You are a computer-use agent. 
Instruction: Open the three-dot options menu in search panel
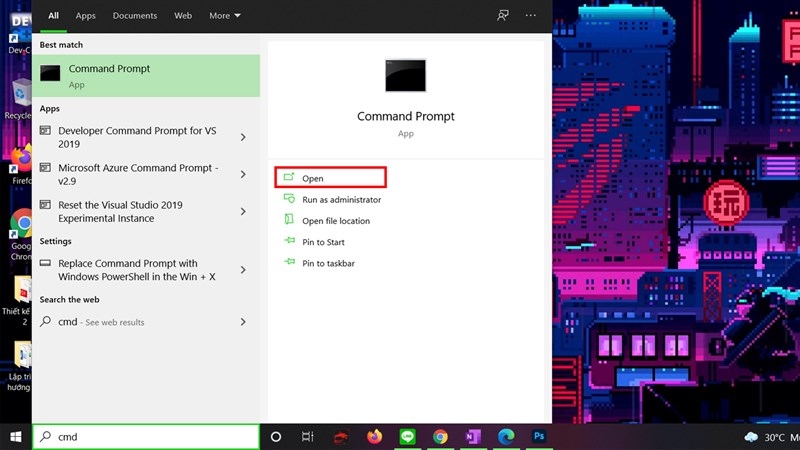[531, 16]
